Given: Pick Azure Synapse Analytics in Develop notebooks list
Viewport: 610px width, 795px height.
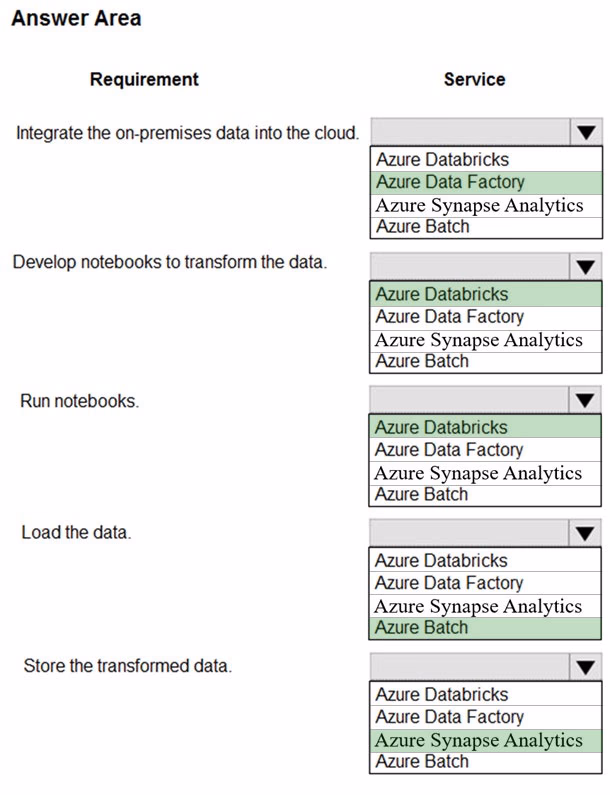Looking at the screenshot, I should (486, 340).
